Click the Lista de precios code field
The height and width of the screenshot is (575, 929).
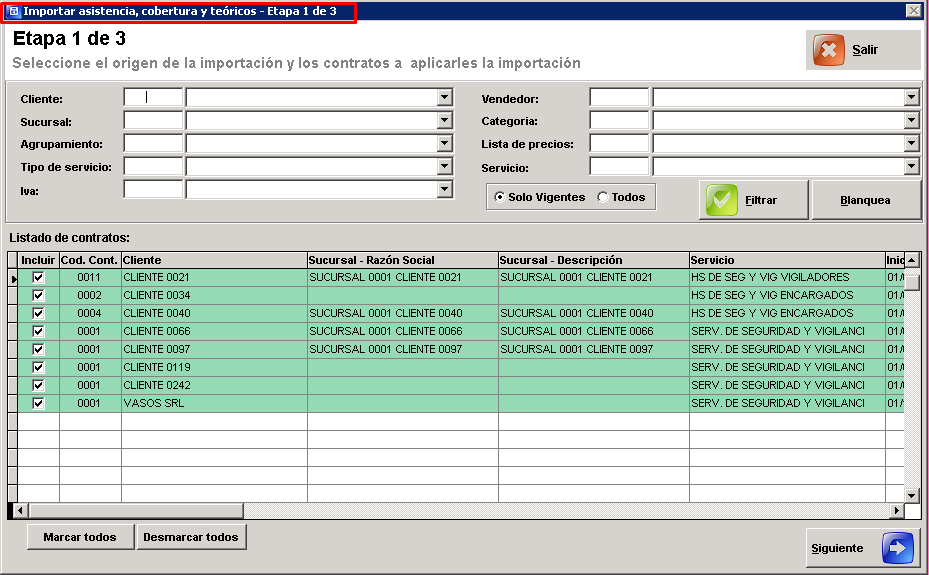(x=619, y=143)
